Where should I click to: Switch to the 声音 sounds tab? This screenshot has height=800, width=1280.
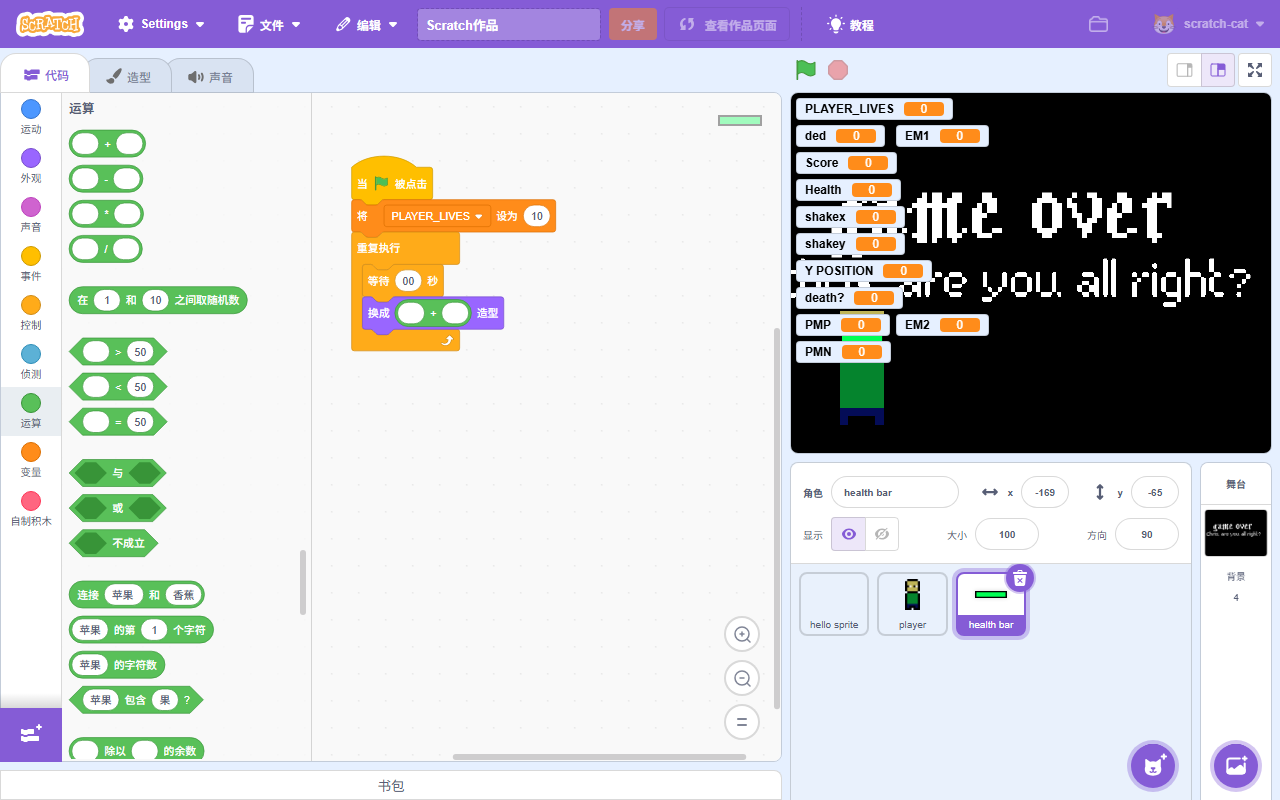point(210,77)
